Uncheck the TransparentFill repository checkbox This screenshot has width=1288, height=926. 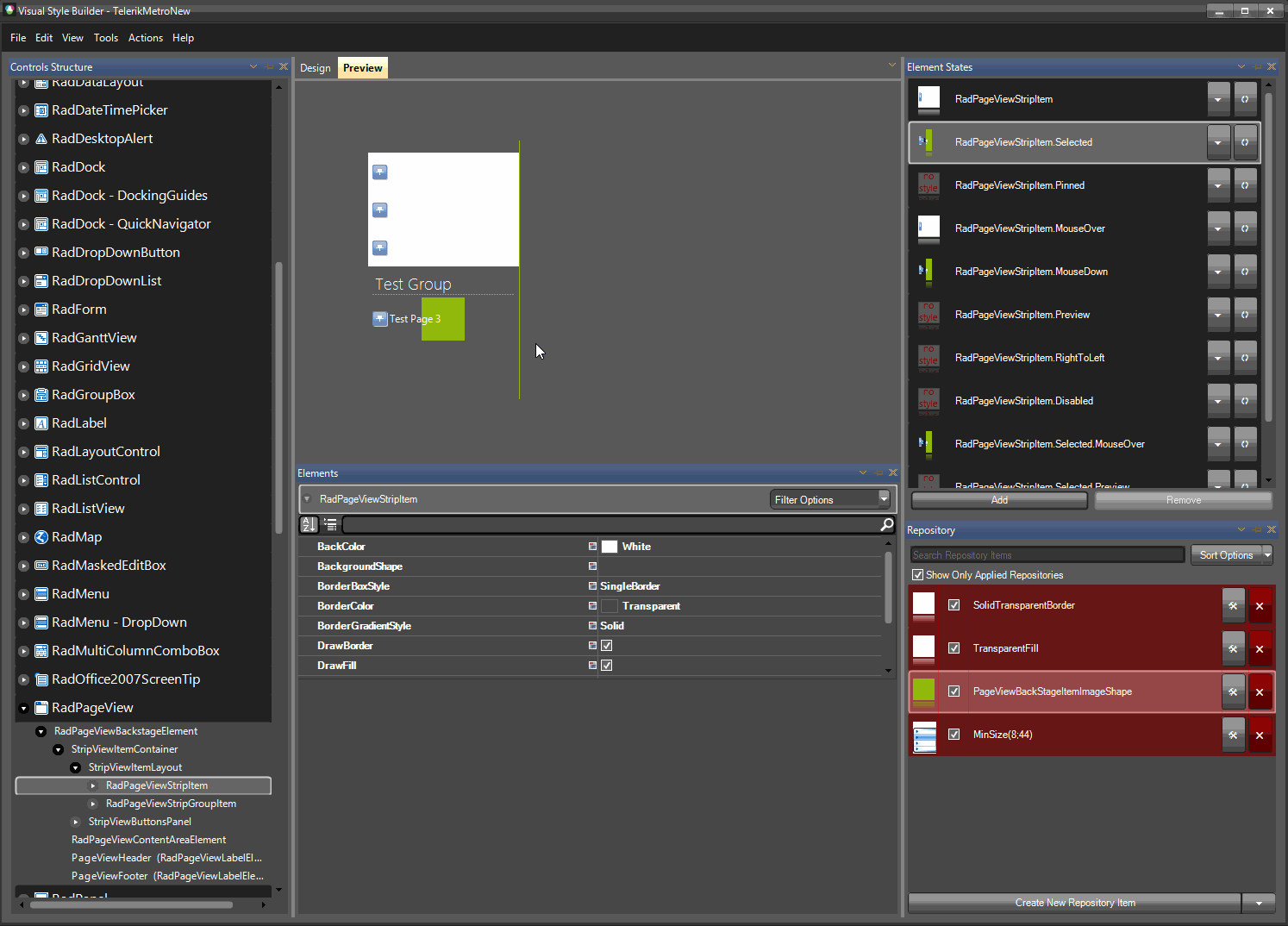click(x=953, y=648)
